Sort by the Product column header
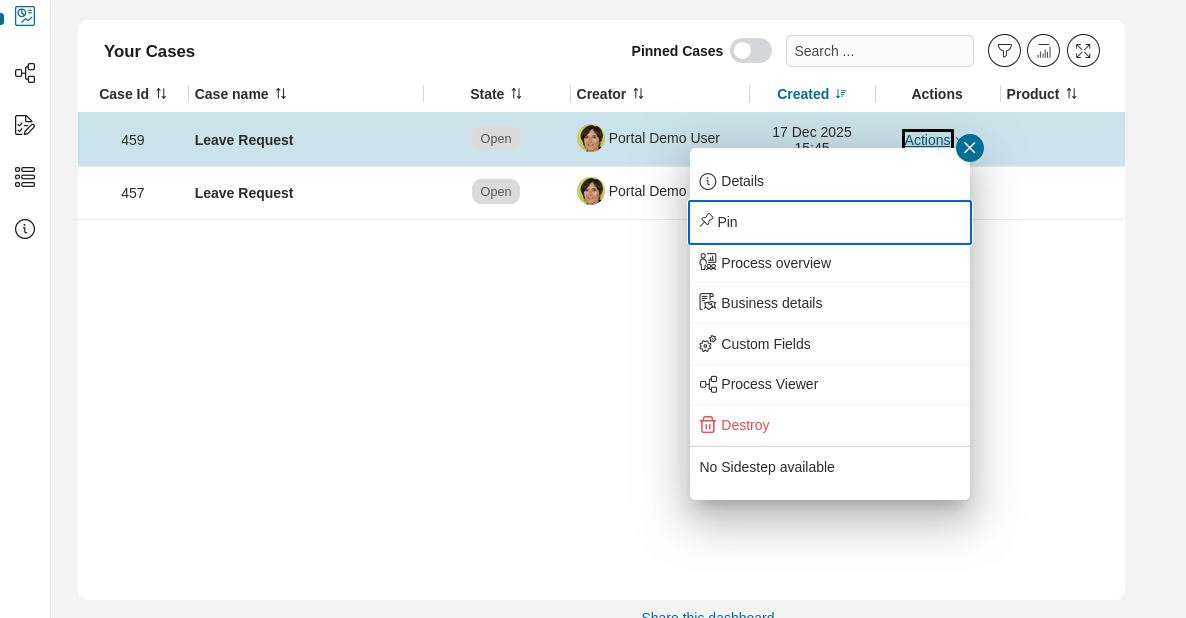This screenshot has height=618, width=1186. pos(1041,93)
